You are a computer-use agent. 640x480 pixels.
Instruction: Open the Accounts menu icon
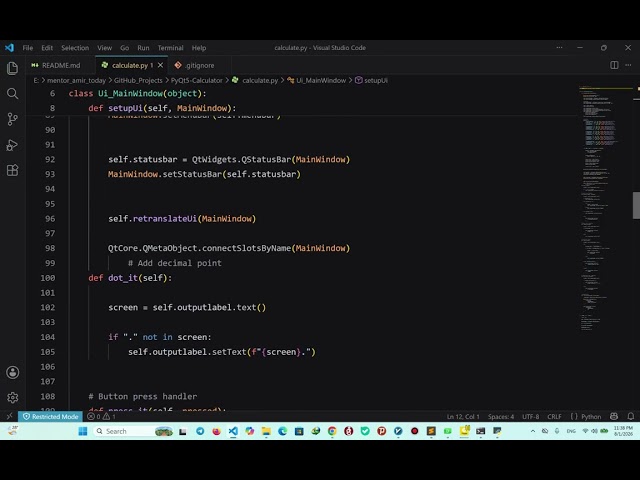tap(13, 372)
